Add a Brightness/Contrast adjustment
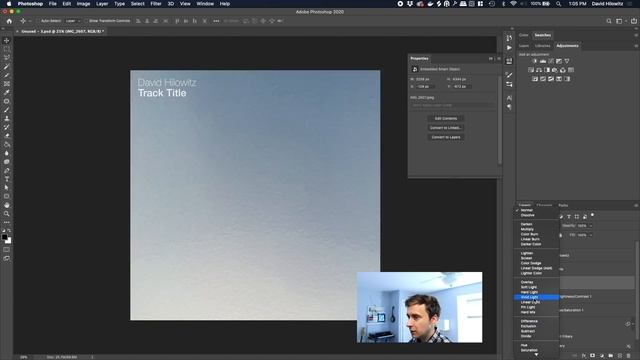The image size is (640, 360). [535, 61]
